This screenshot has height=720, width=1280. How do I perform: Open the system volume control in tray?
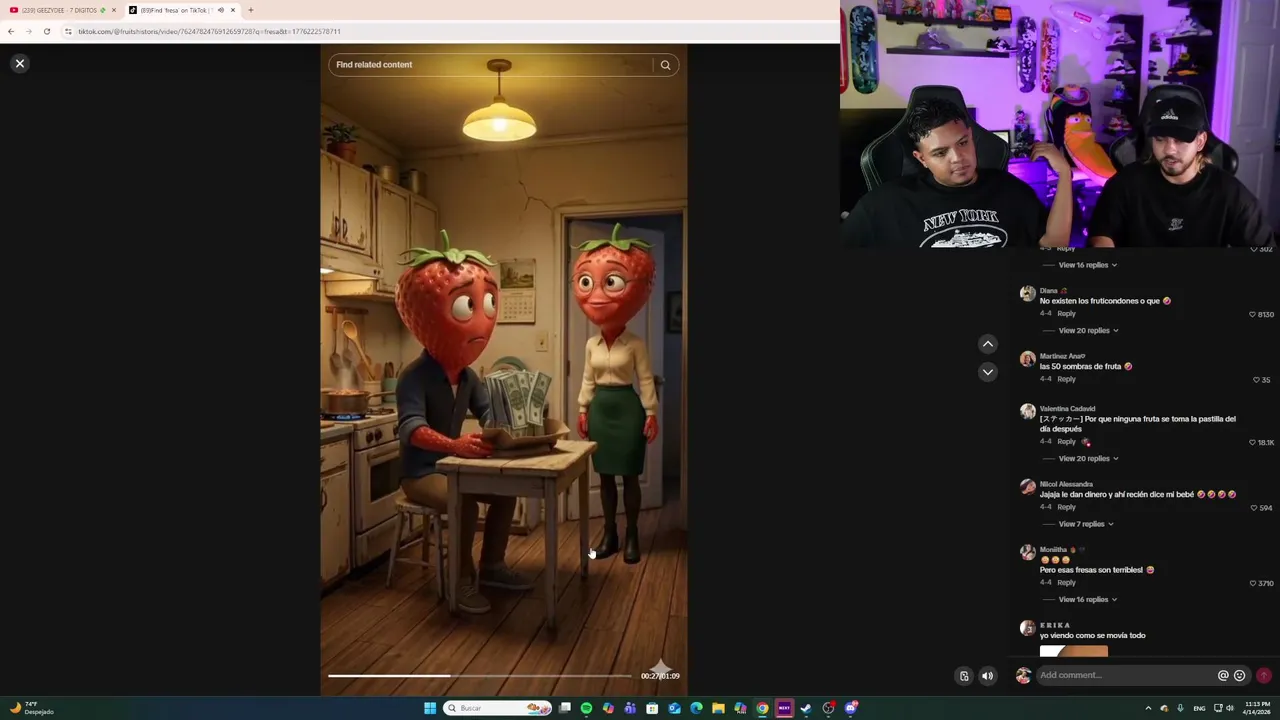(x=1230, y=708)
